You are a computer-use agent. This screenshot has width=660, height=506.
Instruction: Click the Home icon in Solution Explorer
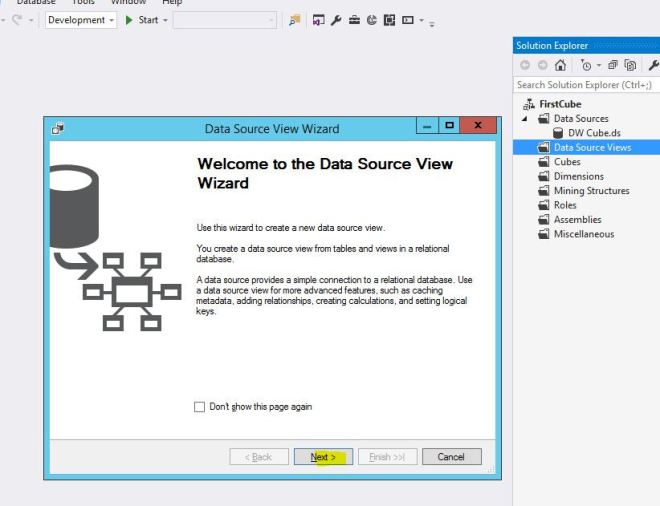[560, 66]
